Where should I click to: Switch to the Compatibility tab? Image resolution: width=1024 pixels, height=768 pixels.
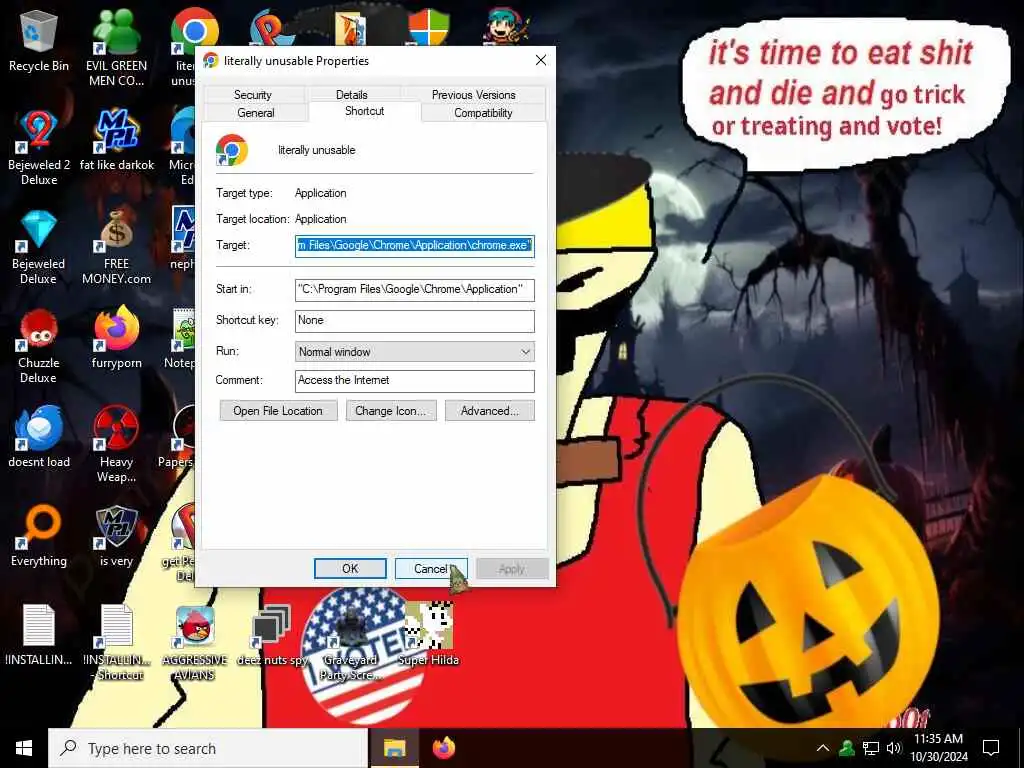coord(483,113)
